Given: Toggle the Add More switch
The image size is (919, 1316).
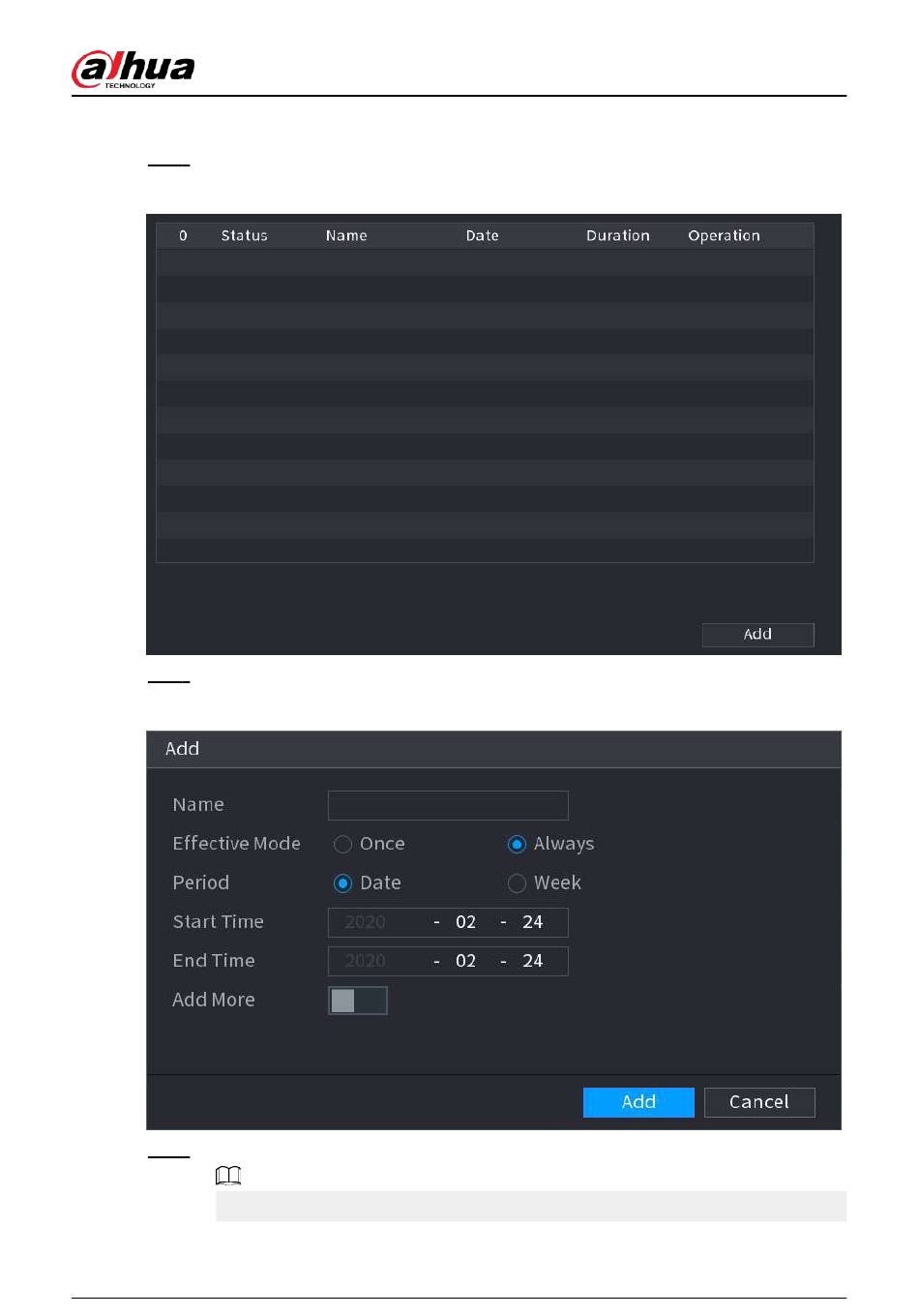Looking at the screenshot, I should coord(358,1001).
